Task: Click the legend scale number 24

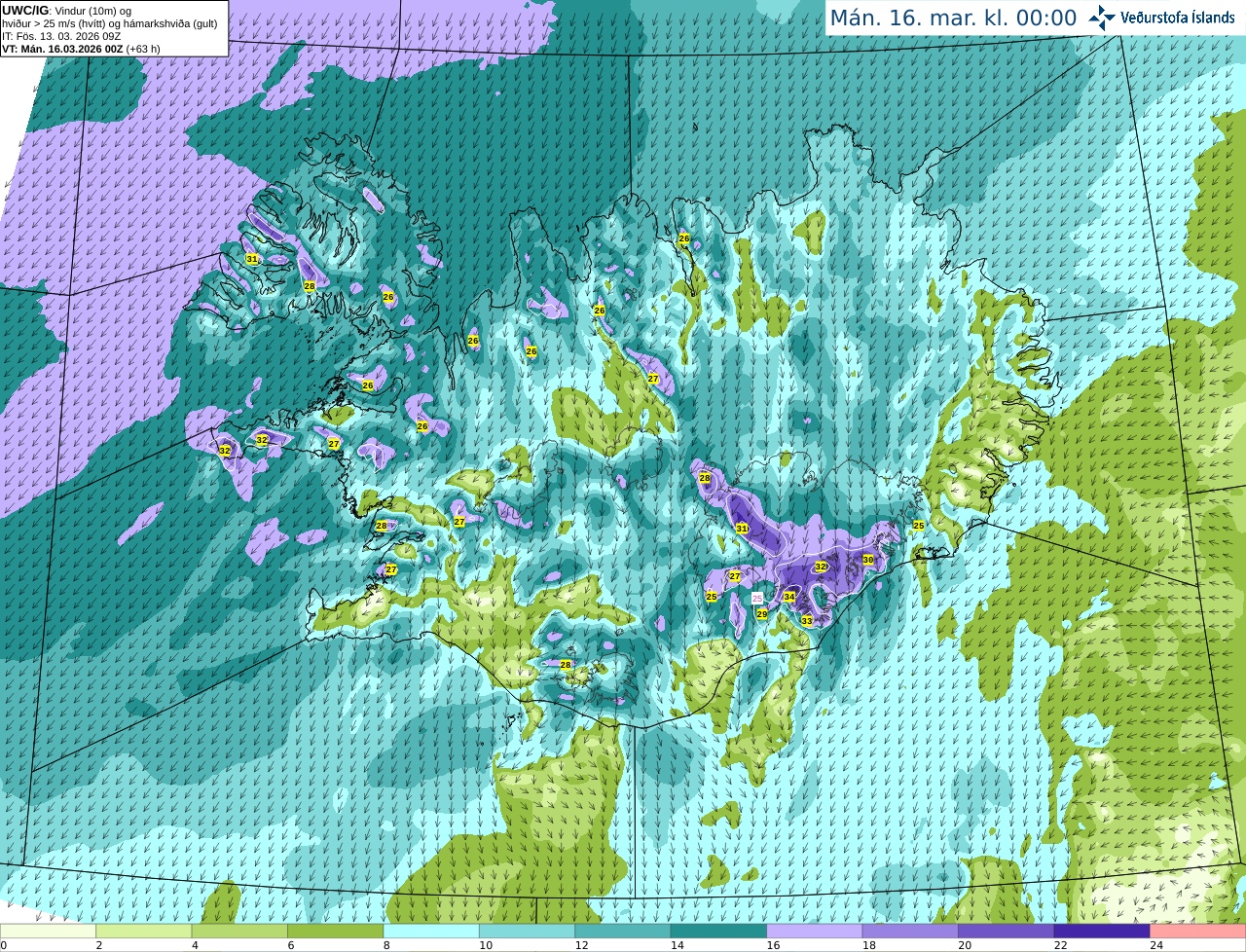Action: pos(1156,945)
